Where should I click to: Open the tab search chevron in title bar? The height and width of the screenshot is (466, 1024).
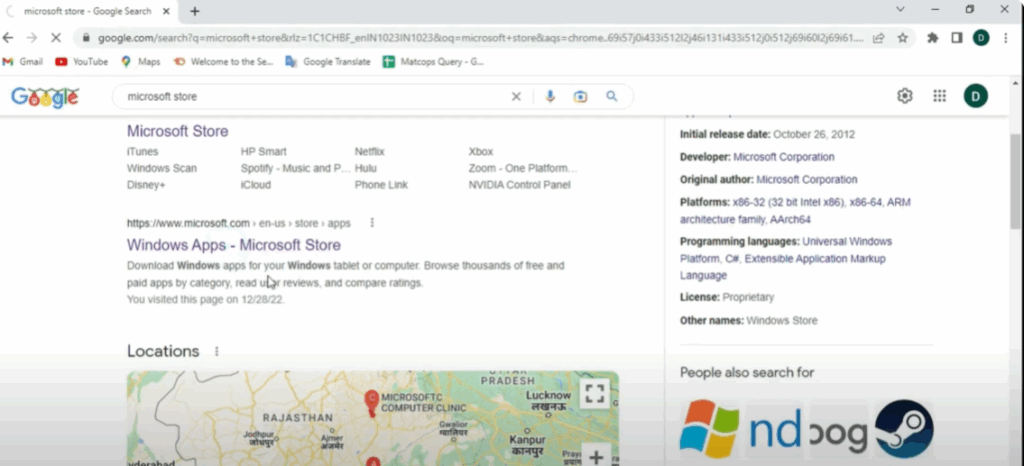pyautogui.click(x=900, y=9)
